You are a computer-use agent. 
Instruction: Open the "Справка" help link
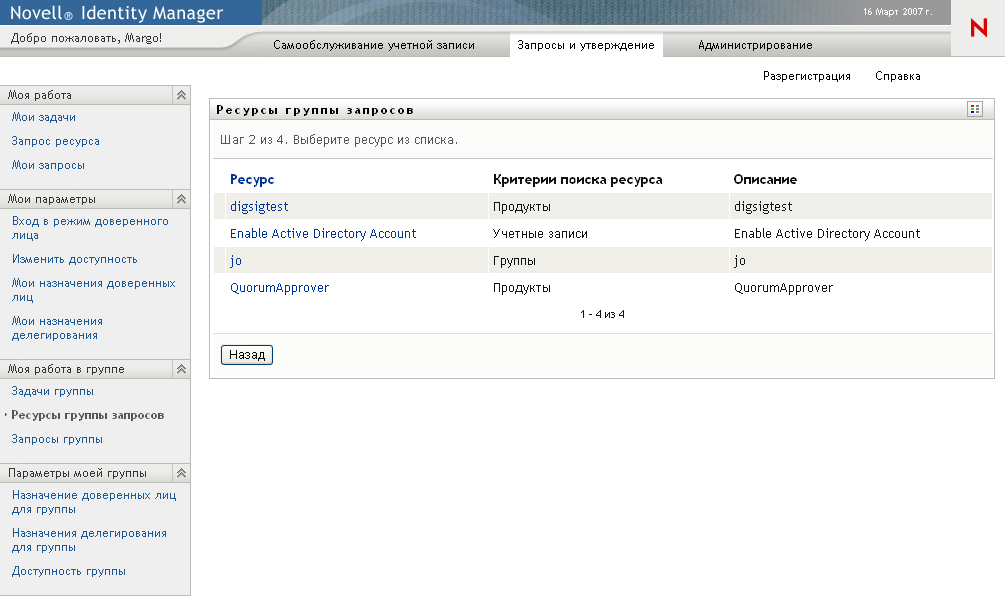pyautogui.click(x=899, y=75)
